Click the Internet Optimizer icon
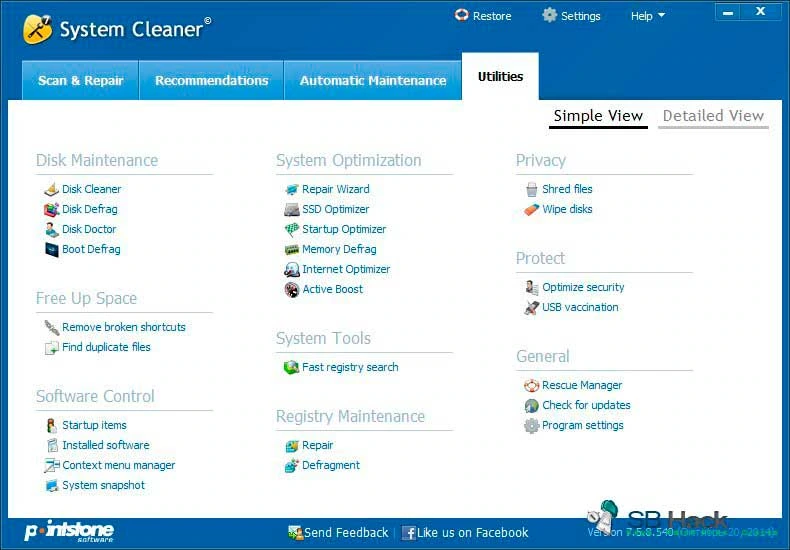This screenshot has width=790, height=550. 292,269
